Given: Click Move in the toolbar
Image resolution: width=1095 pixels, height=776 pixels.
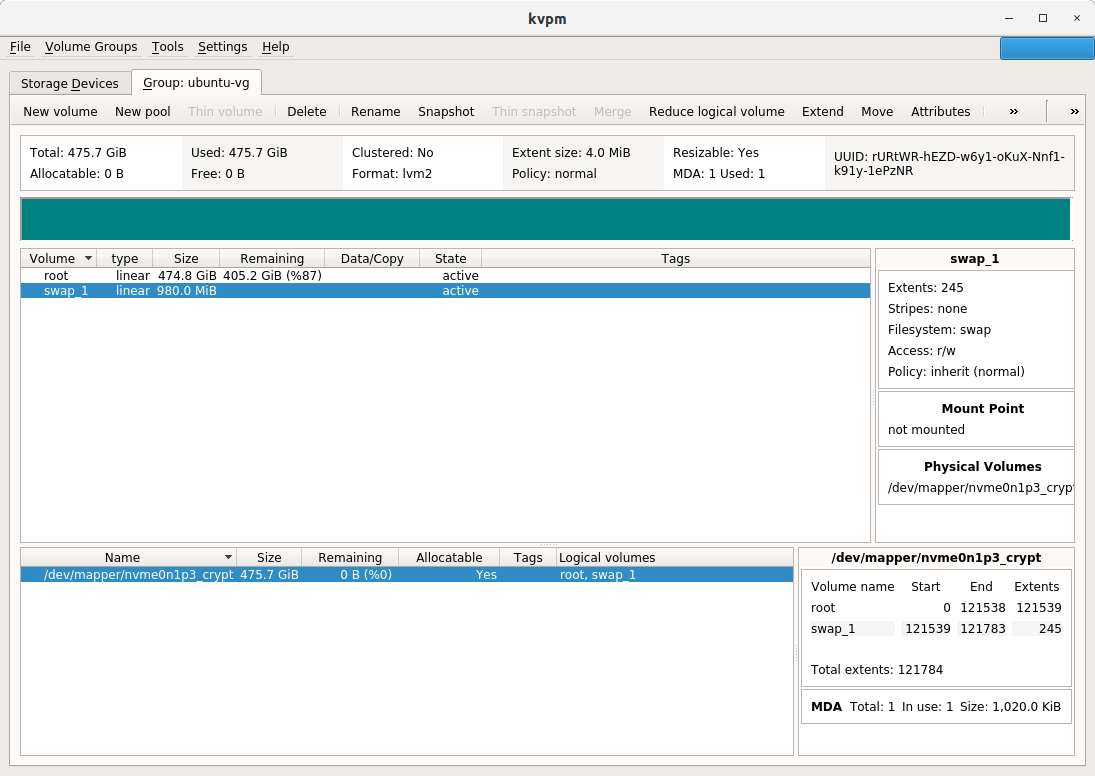Looking at the screenshot, I should point(877,112).
